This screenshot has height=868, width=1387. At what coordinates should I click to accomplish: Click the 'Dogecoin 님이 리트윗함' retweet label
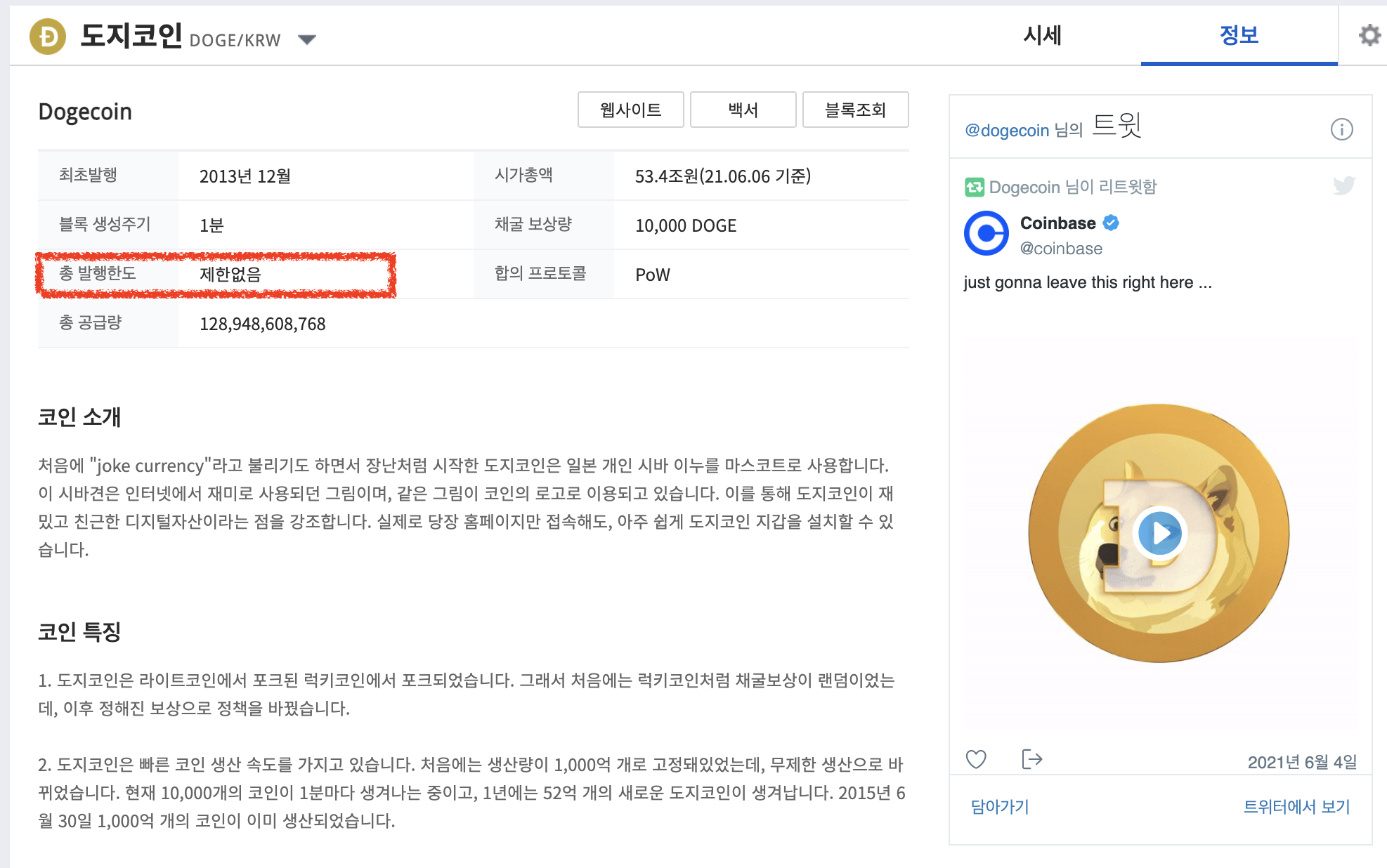(1073, 187)
